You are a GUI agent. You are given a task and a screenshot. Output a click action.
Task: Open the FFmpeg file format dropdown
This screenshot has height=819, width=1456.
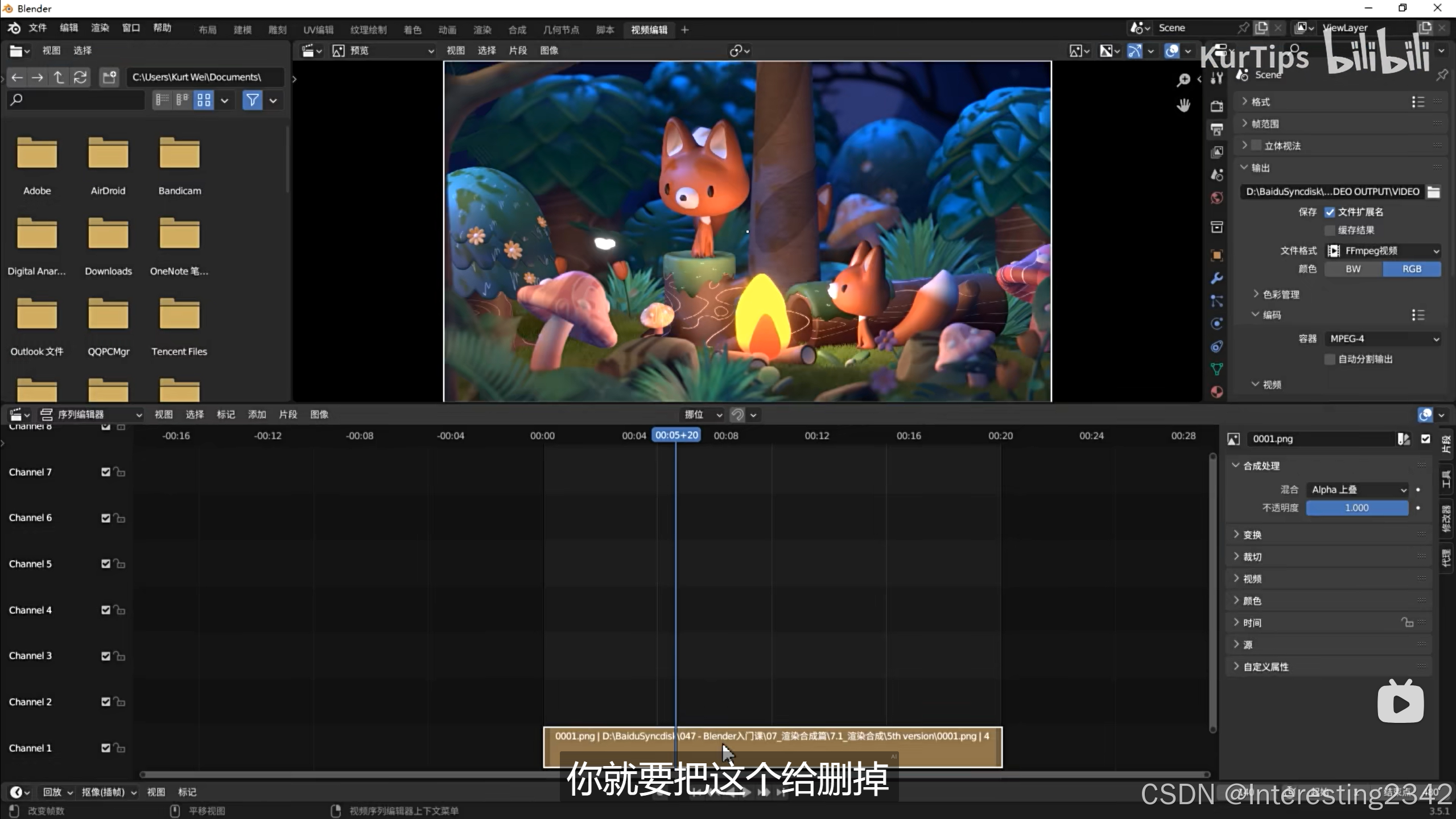(x=1383, y=251)
